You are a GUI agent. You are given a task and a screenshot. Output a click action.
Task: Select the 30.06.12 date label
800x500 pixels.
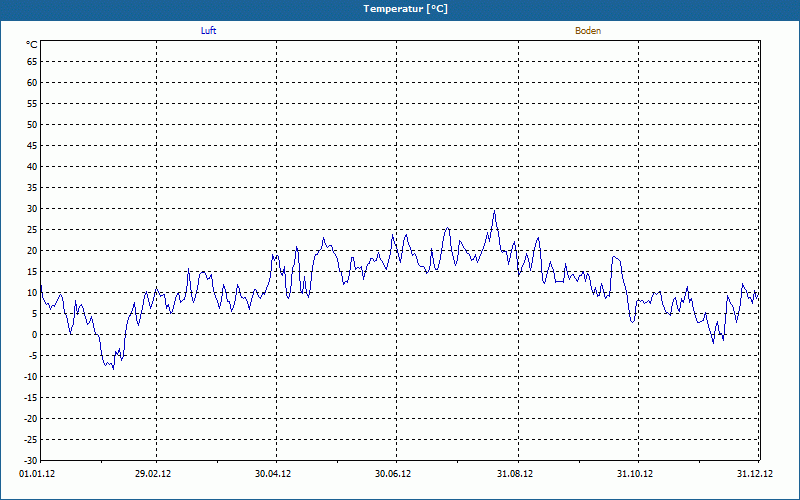coord(393,474)
